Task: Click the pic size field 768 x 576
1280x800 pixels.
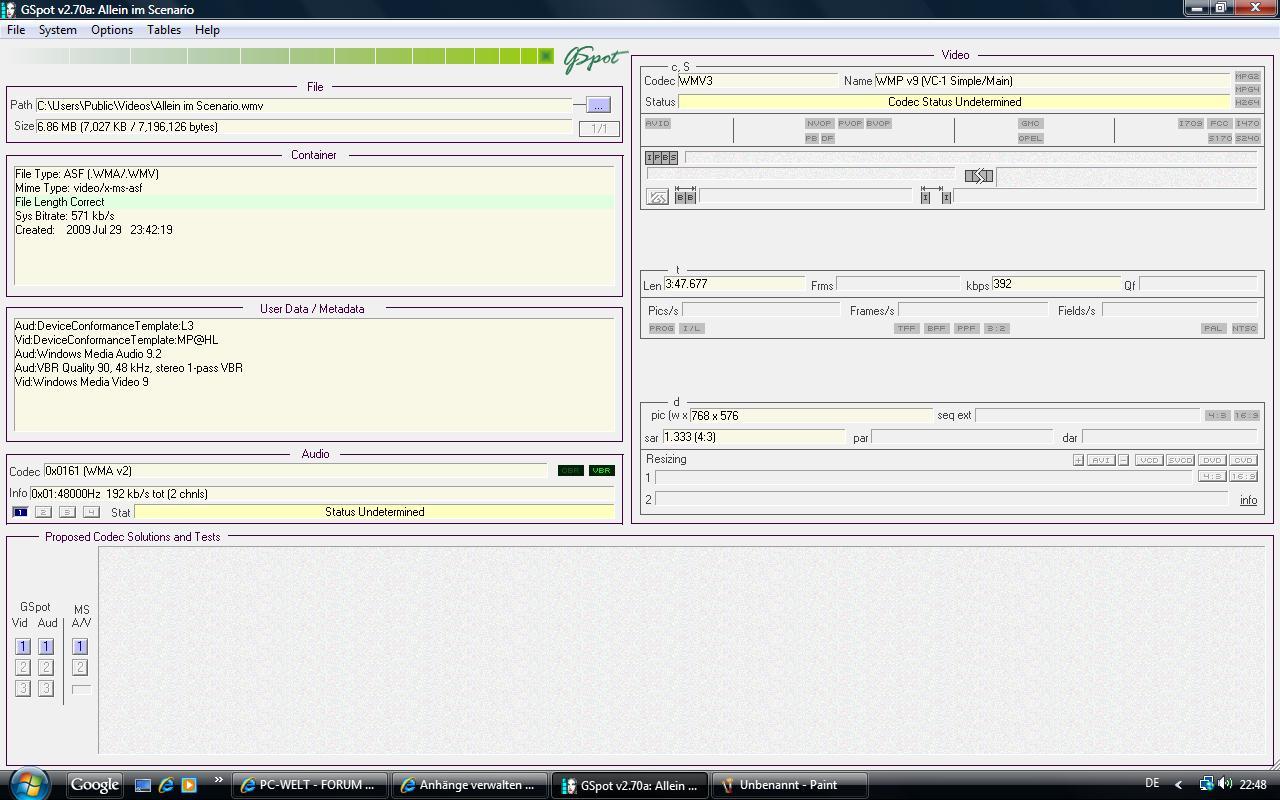Action: [x=810, y=415]
